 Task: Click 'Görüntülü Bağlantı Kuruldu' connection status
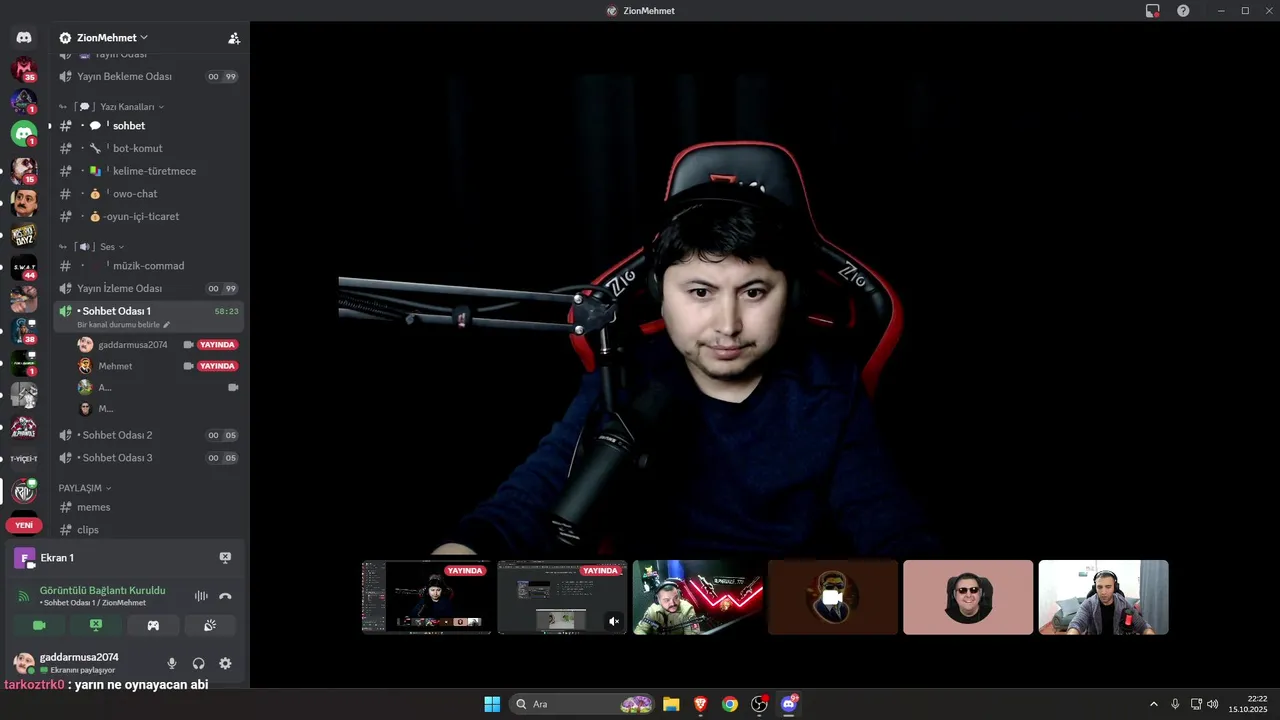tap(102, 590)
